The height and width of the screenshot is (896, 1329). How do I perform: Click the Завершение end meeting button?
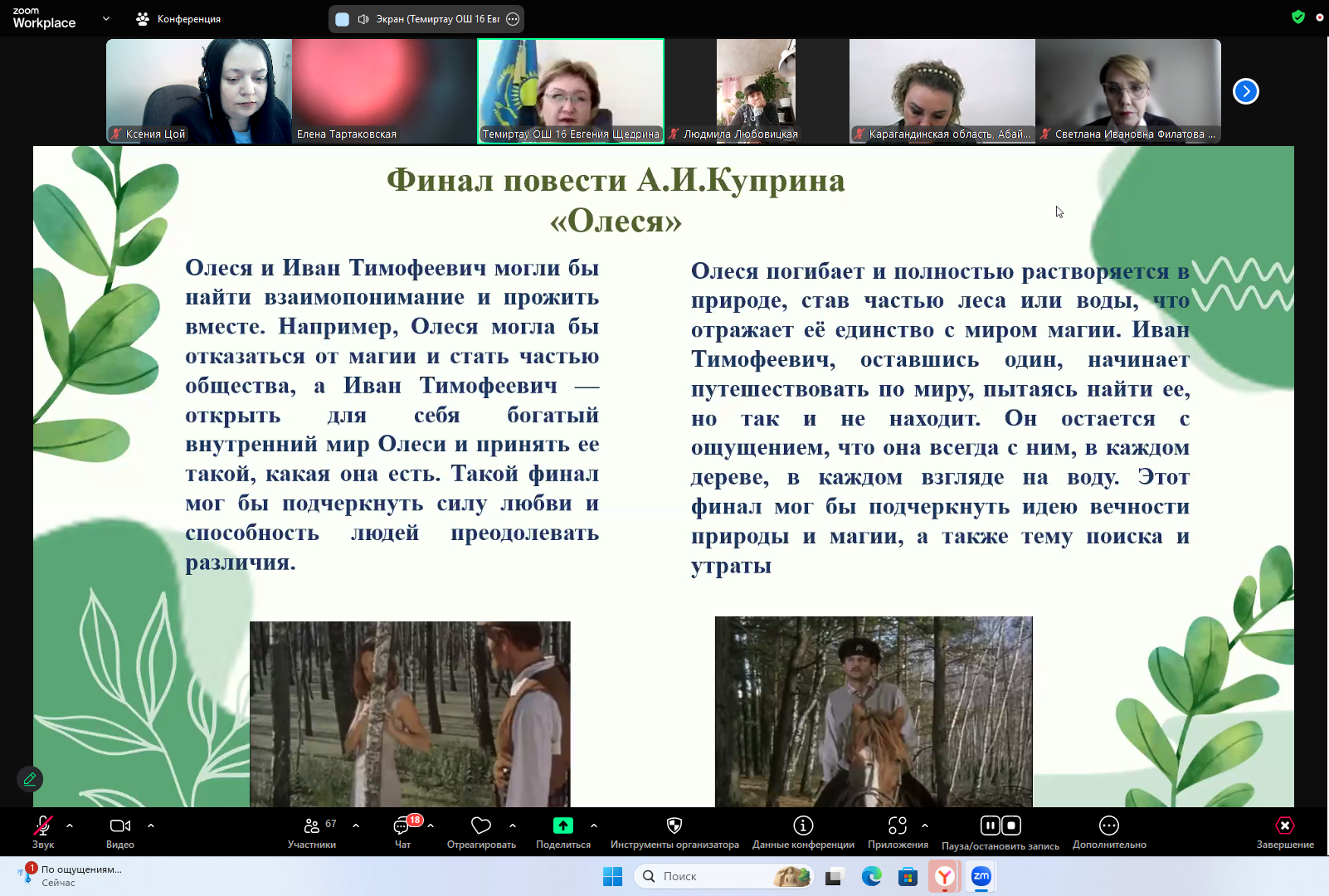[x=1285, y=831]
